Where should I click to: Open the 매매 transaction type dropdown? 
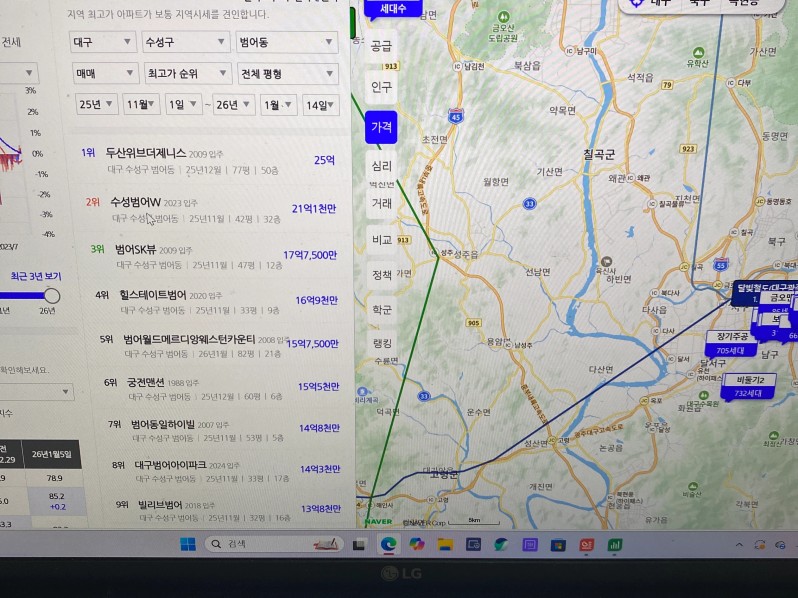pyautogui.click(x=105, y=74)
